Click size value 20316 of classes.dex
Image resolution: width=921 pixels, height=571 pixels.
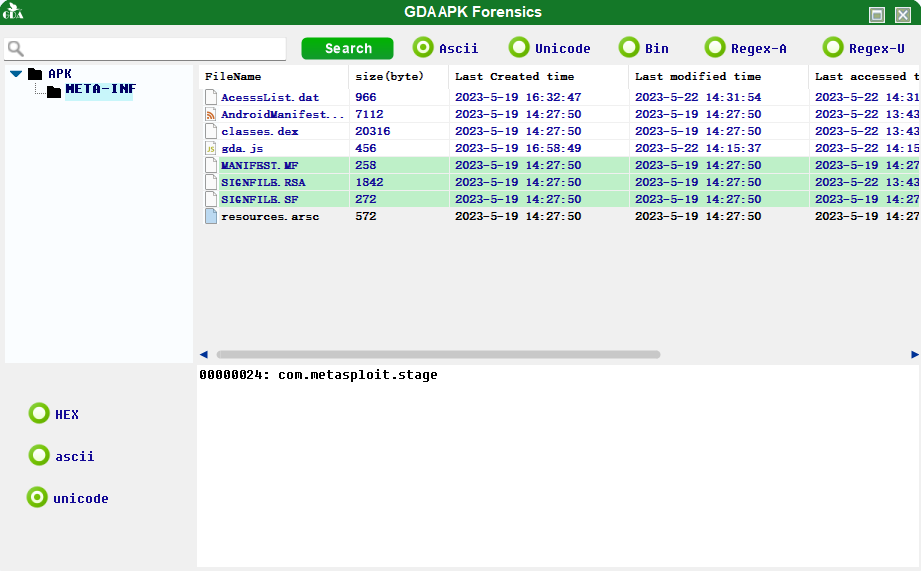point(373,131)
